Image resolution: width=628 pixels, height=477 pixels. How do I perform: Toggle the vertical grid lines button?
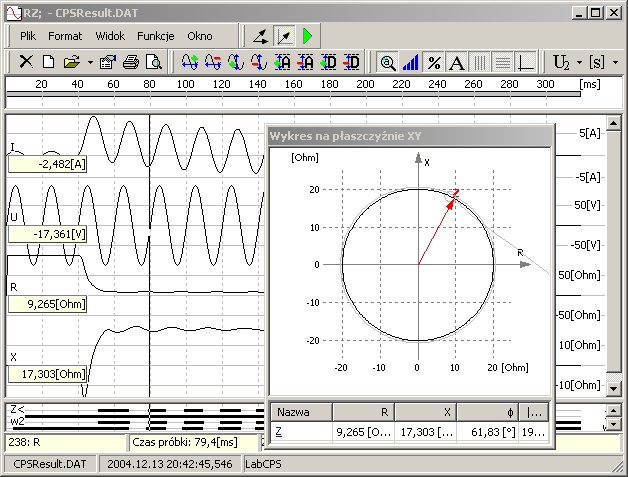480,62
